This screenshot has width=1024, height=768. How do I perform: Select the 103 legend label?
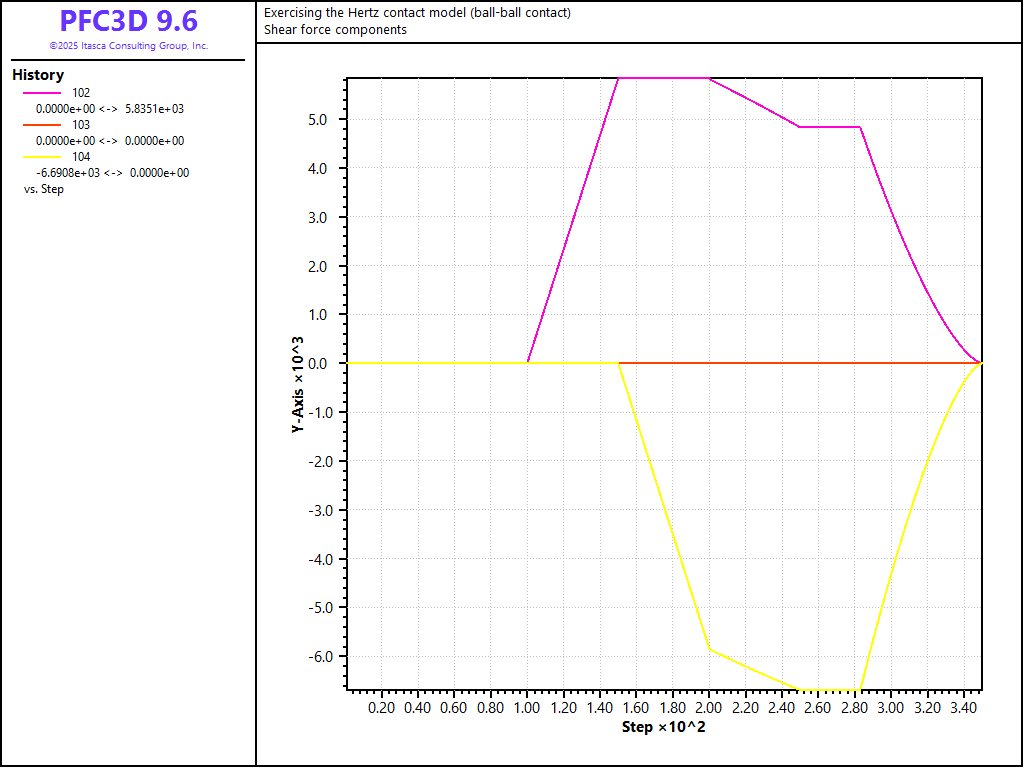pos(81,125)
